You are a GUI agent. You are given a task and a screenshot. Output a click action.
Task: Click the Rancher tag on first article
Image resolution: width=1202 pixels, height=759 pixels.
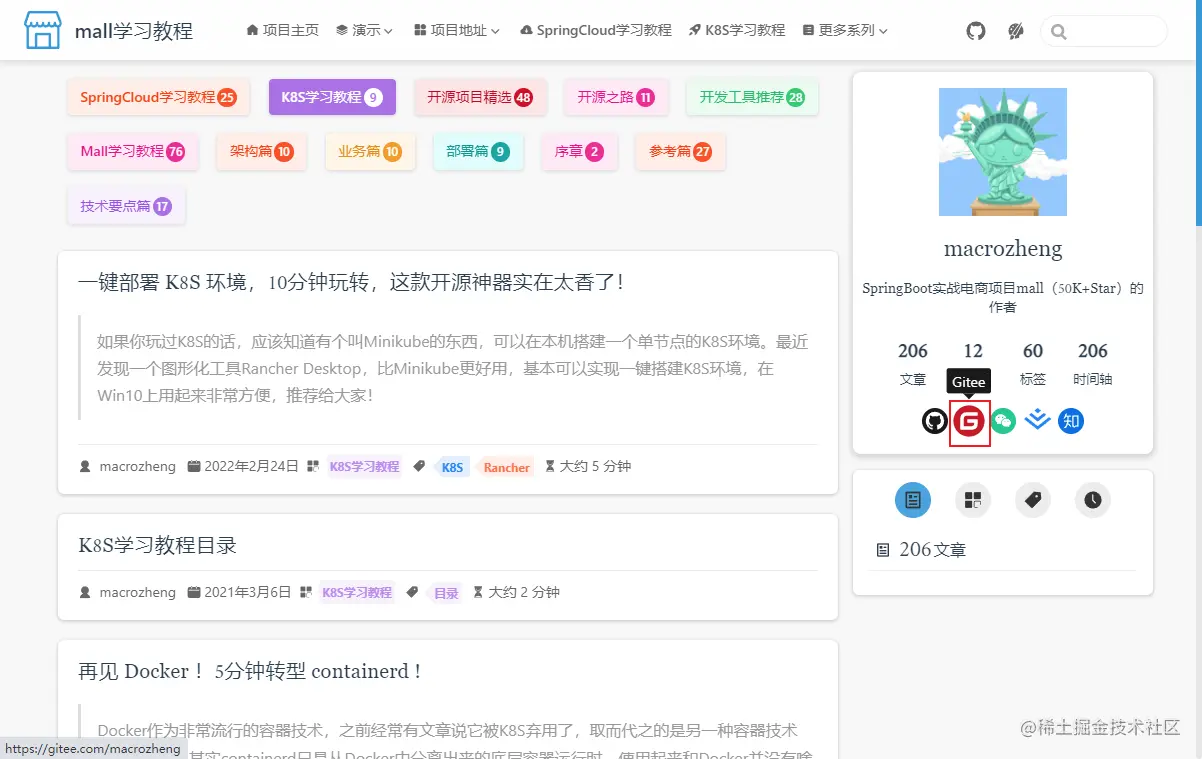[x=504, y=467]
